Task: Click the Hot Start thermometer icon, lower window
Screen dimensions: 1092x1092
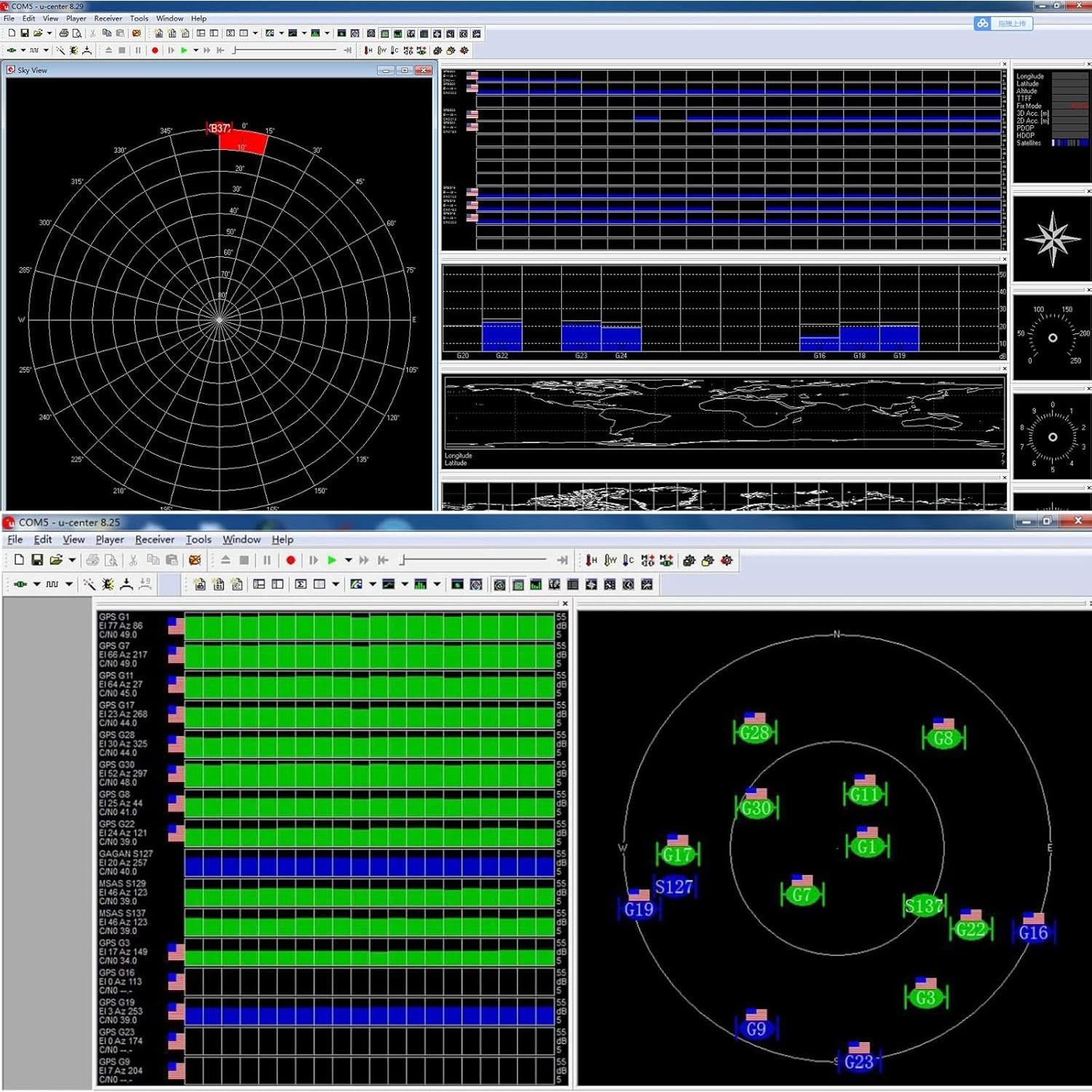Action: pyautogui.click(x=591, y=561)
